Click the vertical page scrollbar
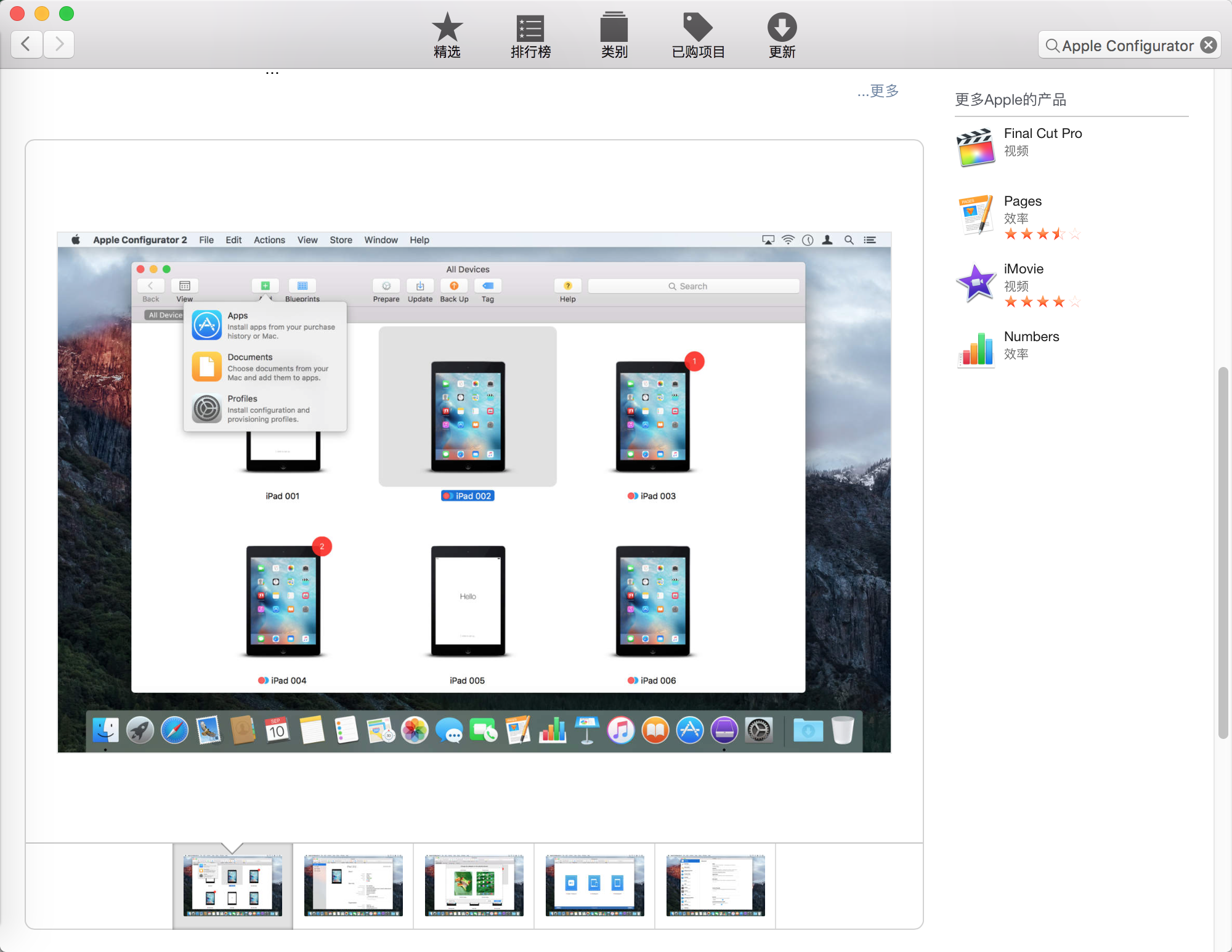 click(x=1223, y=552)
